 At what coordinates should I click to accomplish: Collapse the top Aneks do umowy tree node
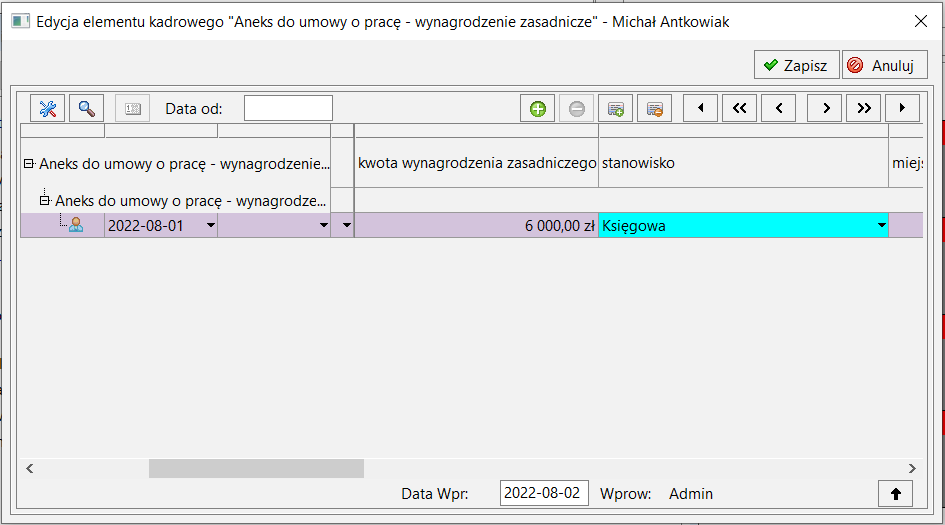[28, 163]
